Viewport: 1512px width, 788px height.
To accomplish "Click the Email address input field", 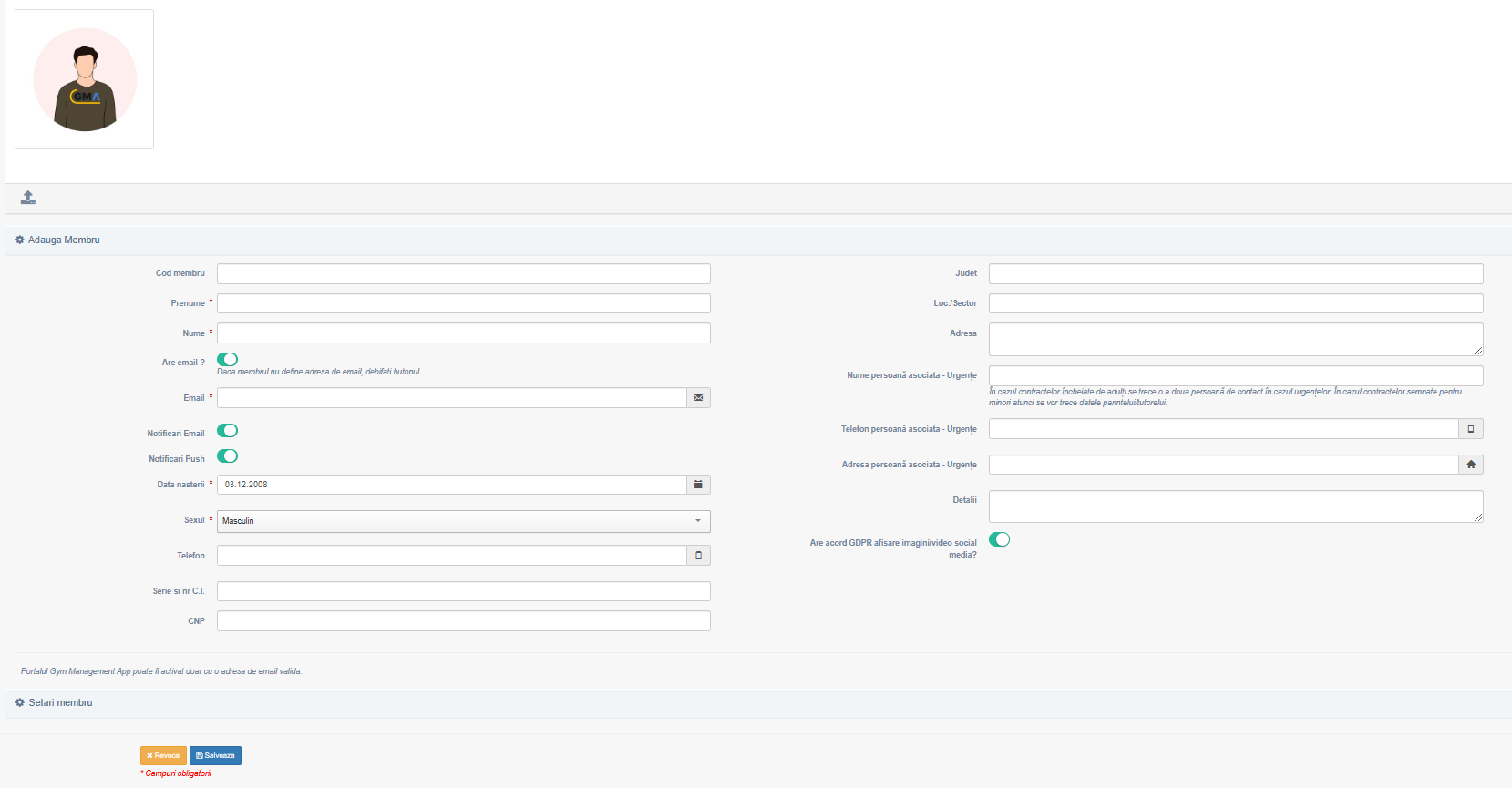I will click(452, 398).
